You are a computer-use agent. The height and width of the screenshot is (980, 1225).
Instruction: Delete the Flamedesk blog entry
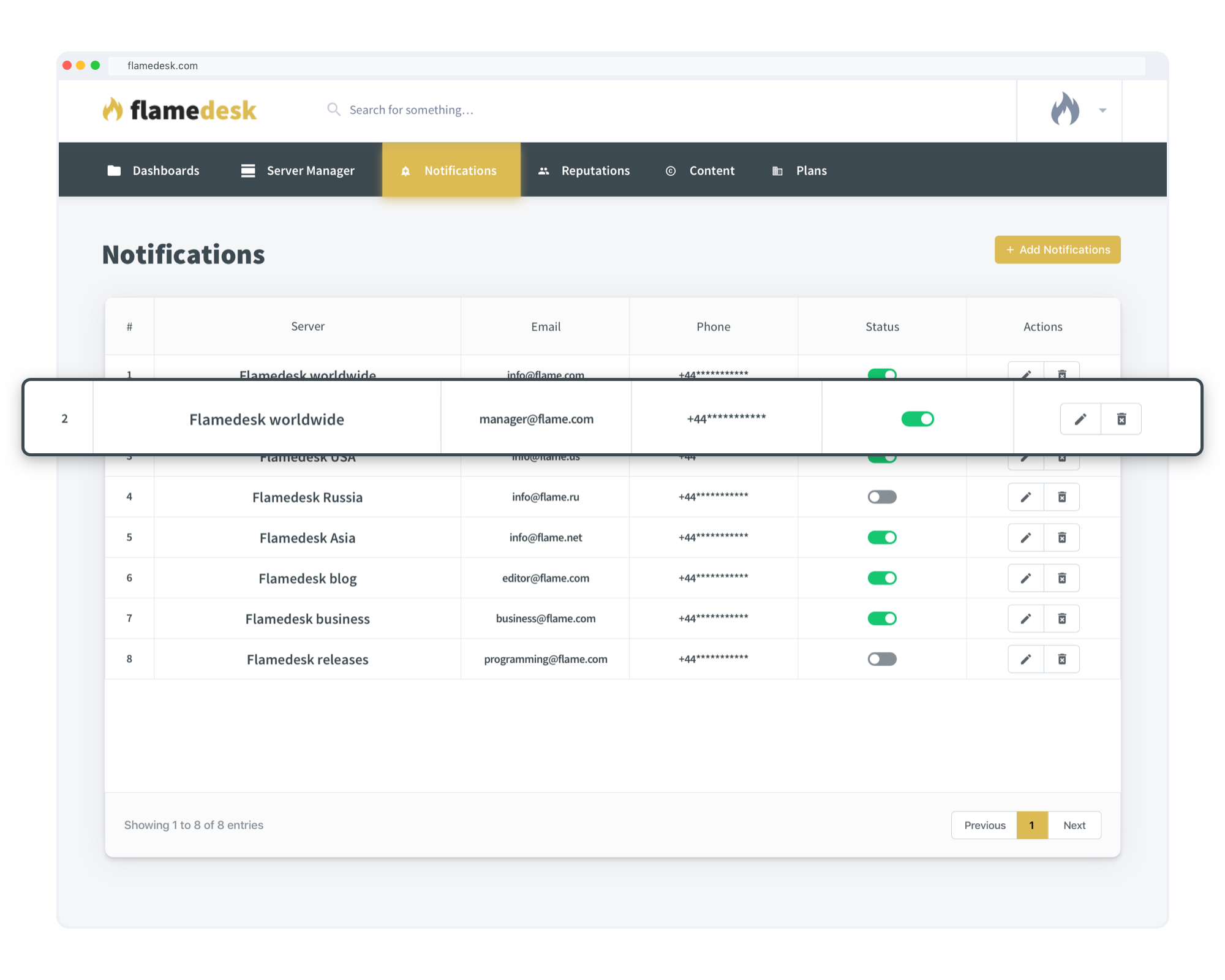tap(1062, 578)
